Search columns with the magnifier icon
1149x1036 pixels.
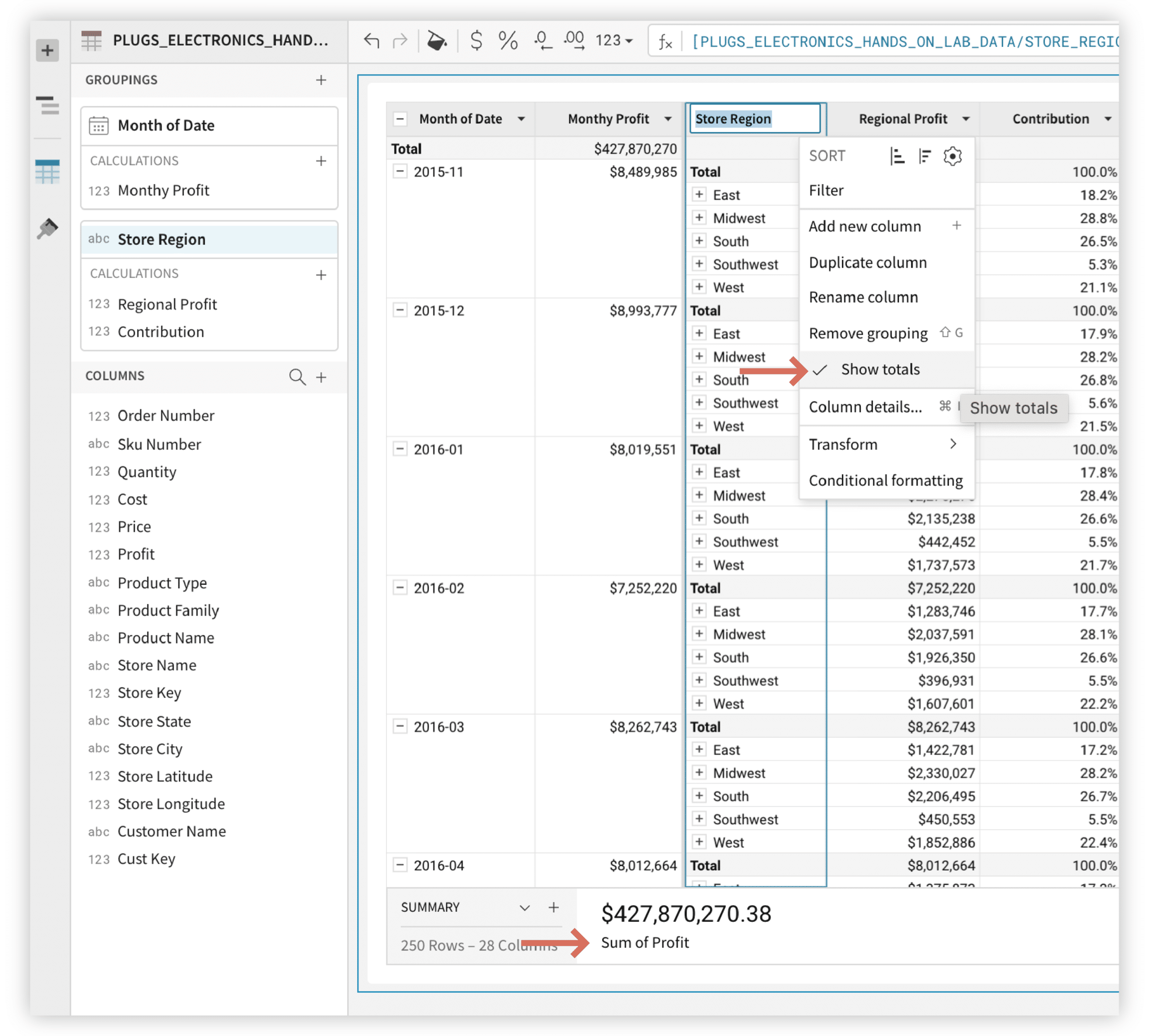coord(297,377)
